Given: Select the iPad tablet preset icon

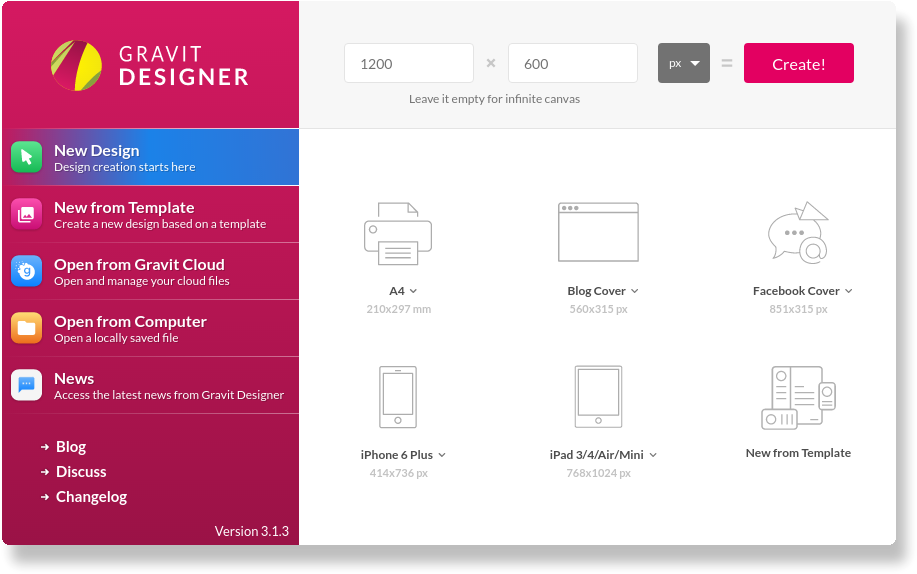Looking at the screenshot, I should pyautogui.click(x=598, y=397).
